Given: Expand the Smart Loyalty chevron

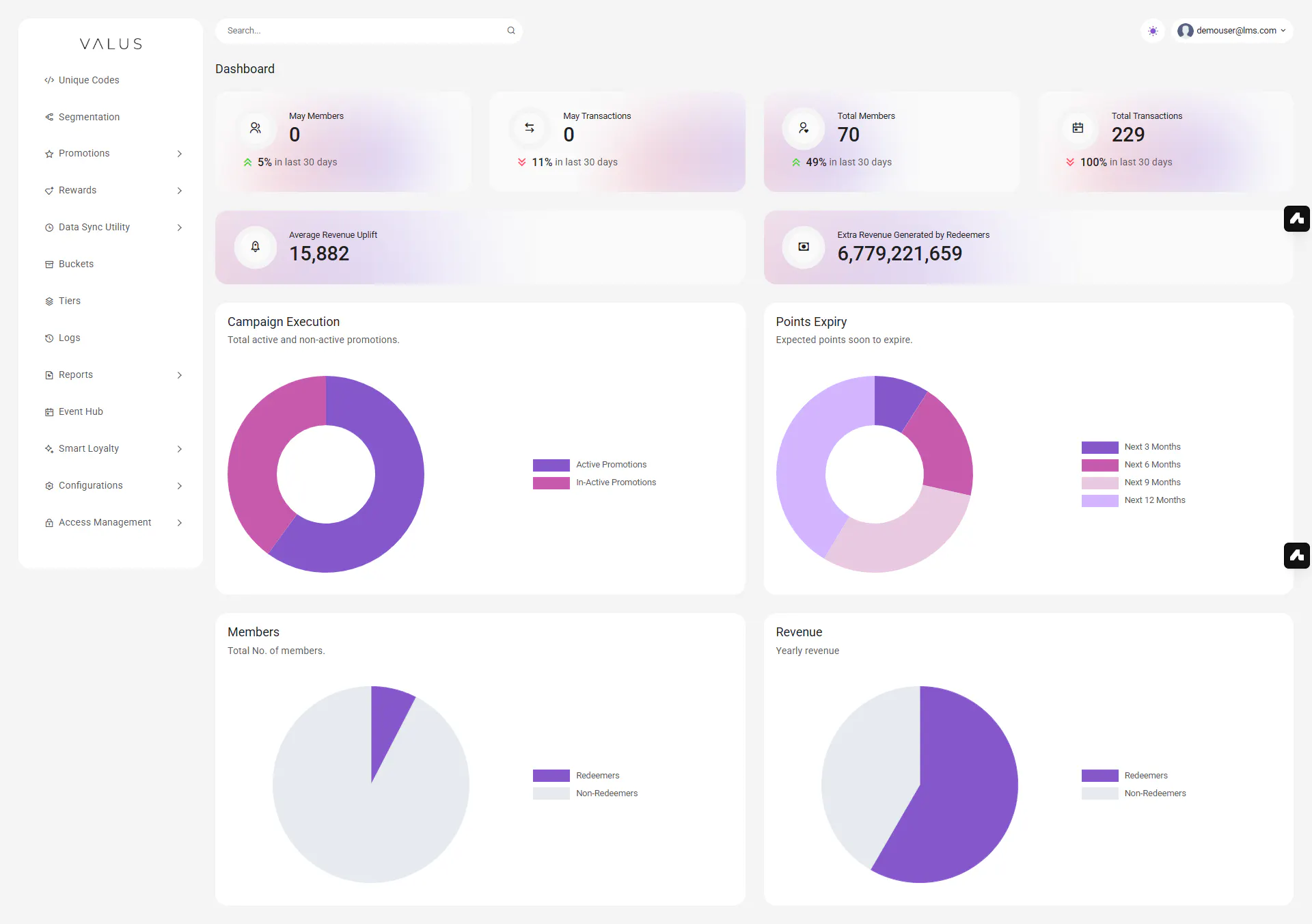Looking at the screenshot, I should [180, 449].
